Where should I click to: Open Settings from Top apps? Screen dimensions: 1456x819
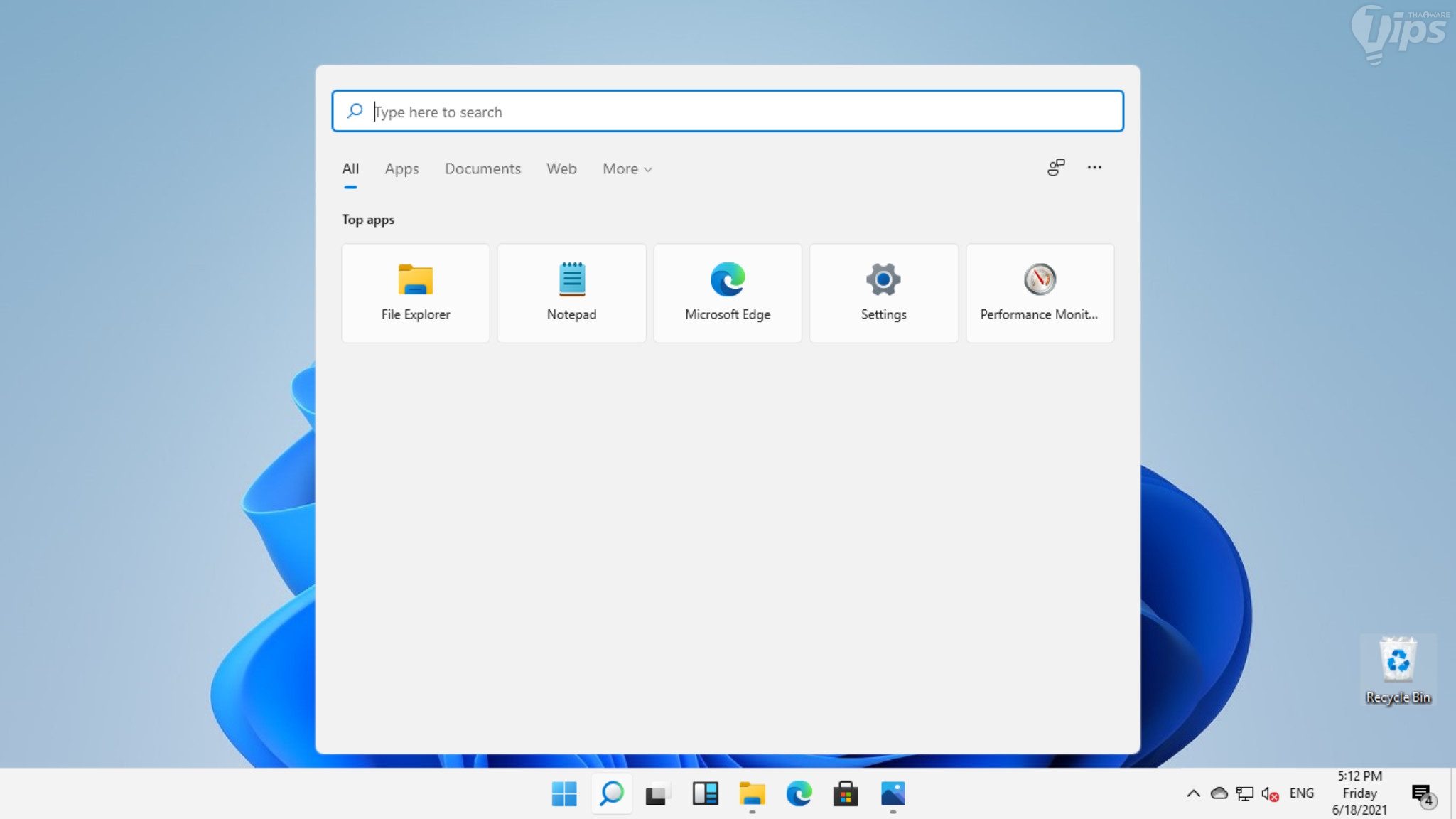click(x=883, y=293)
